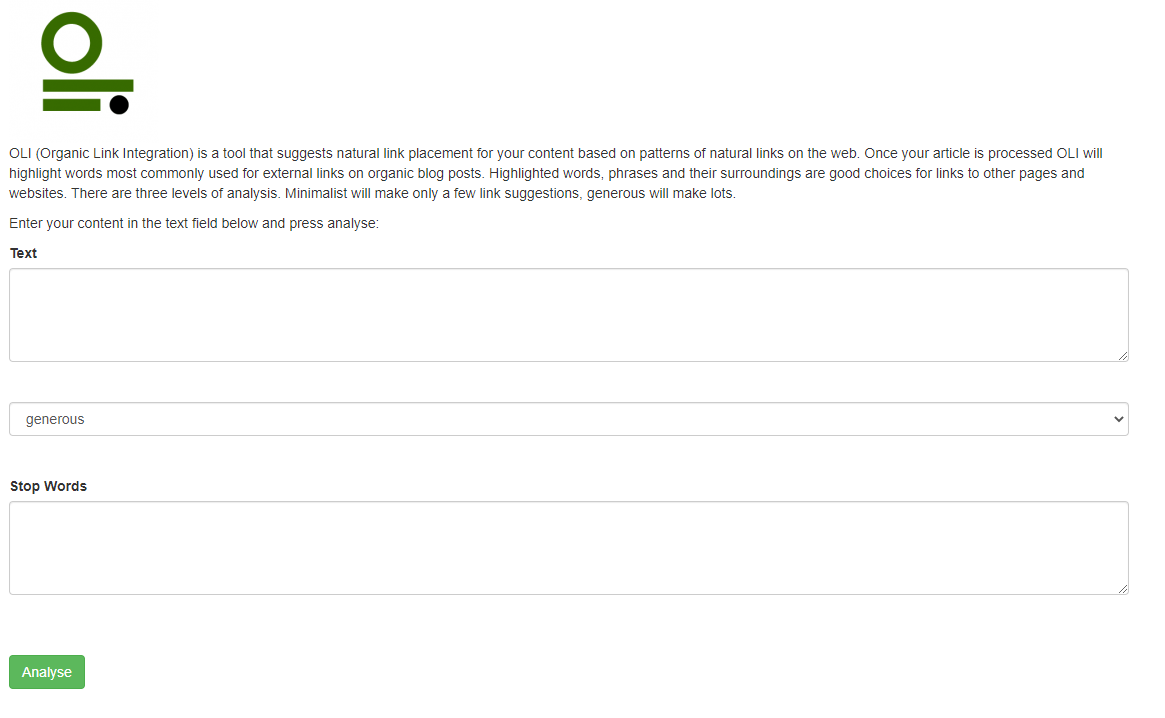Focus the Text content input area
1165x718 pixels.
(568, 315)
